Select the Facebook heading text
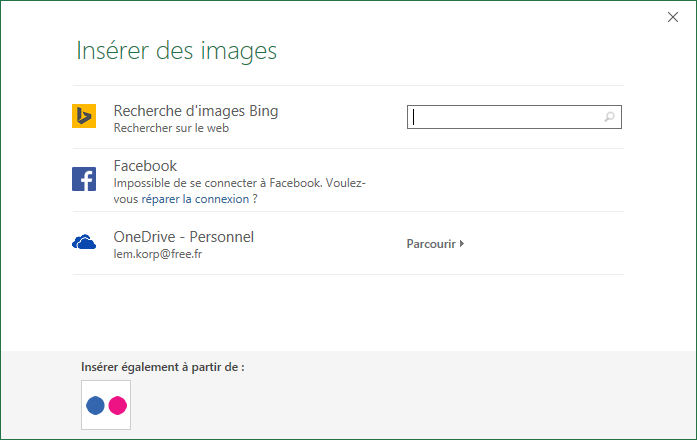 145,166
